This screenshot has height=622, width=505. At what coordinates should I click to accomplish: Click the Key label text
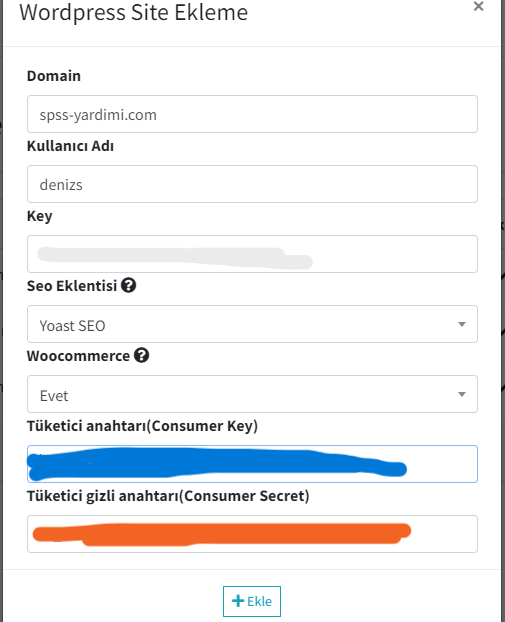[x=40, y=217]
